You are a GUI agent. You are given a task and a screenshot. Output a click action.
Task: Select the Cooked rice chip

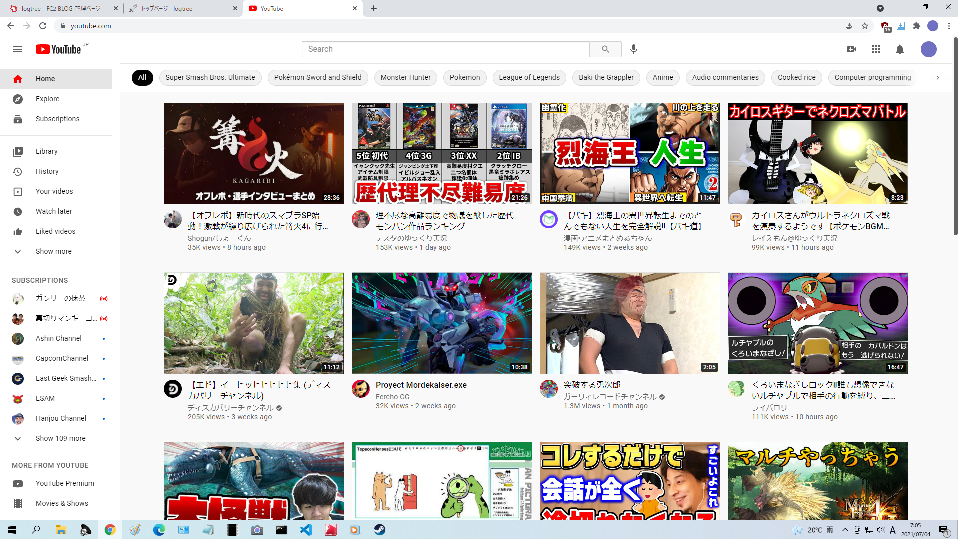tap(796, 78)
